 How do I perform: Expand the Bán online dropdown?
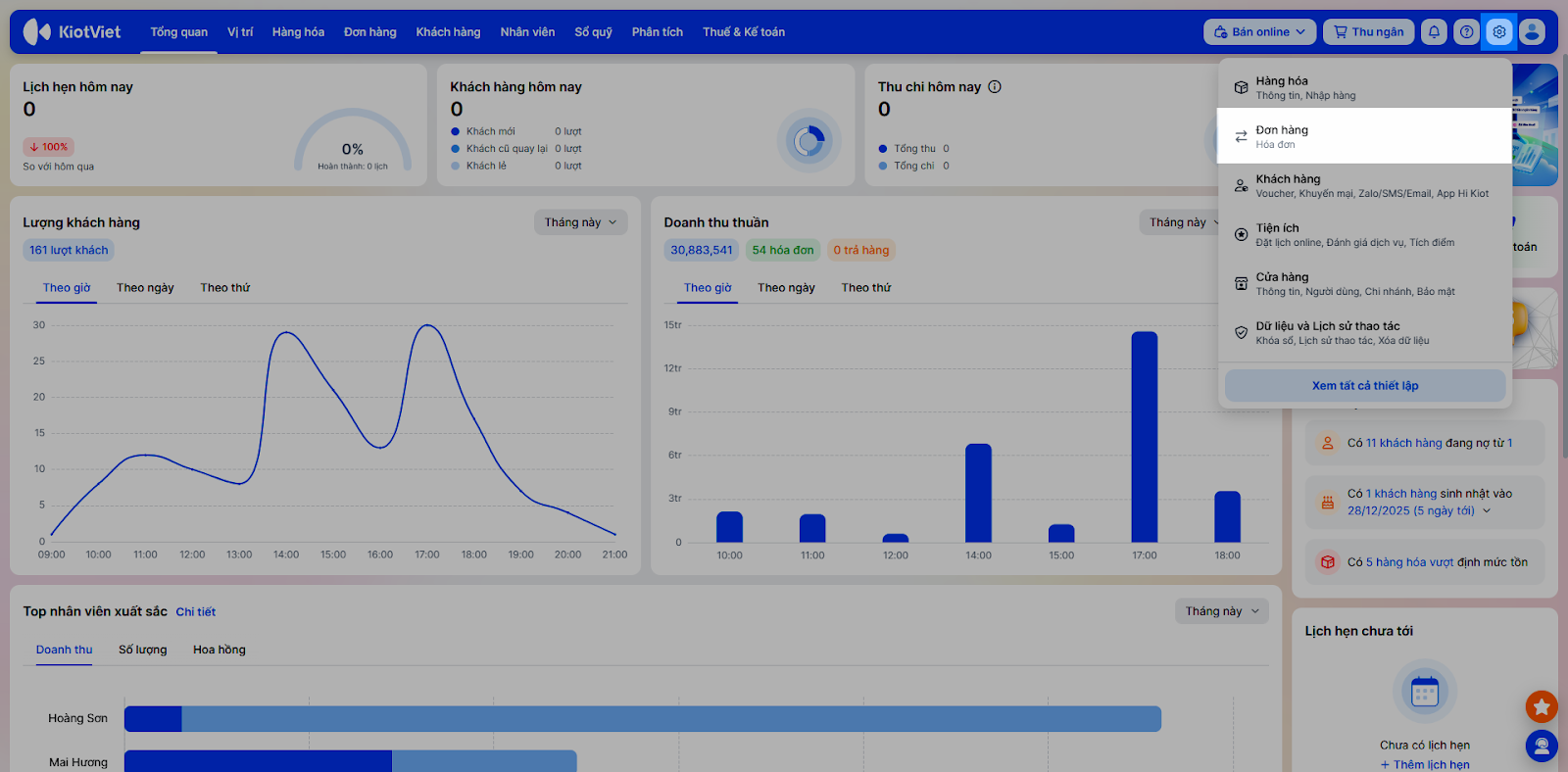pyautogui.click(x=1260, y=32)
